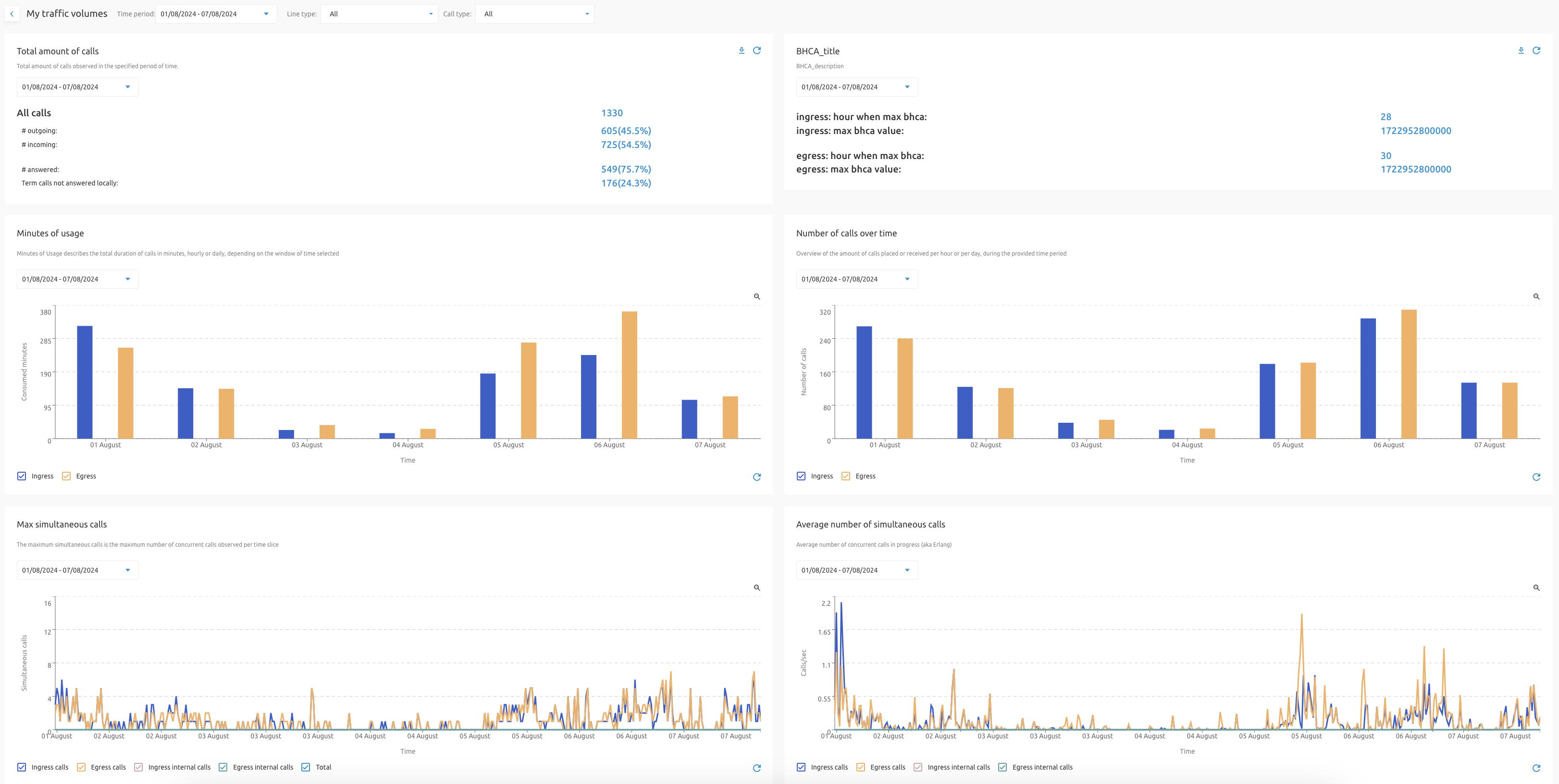The image size is (1559, 784).
Task: Toggle Ingress in Minutes of usage legend
Action: coord(22,476)
